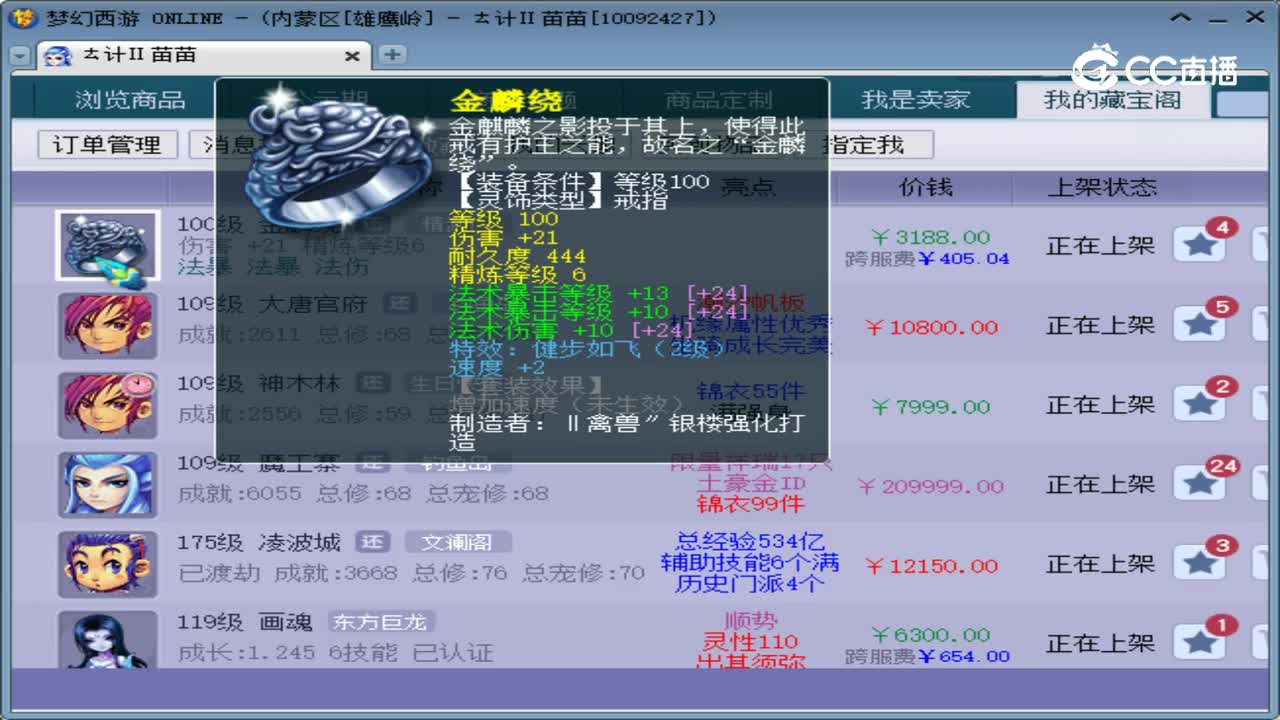
Task: Click the game logo icon in title bar
Action: pos(25,18)
